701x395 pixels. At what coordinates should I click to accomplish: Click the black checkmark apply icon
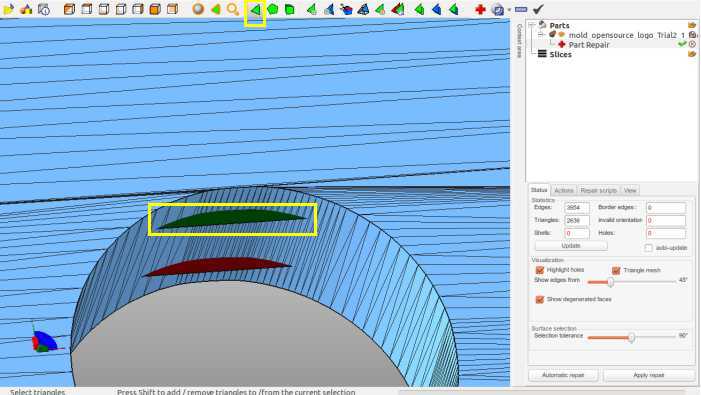(538, 9)
